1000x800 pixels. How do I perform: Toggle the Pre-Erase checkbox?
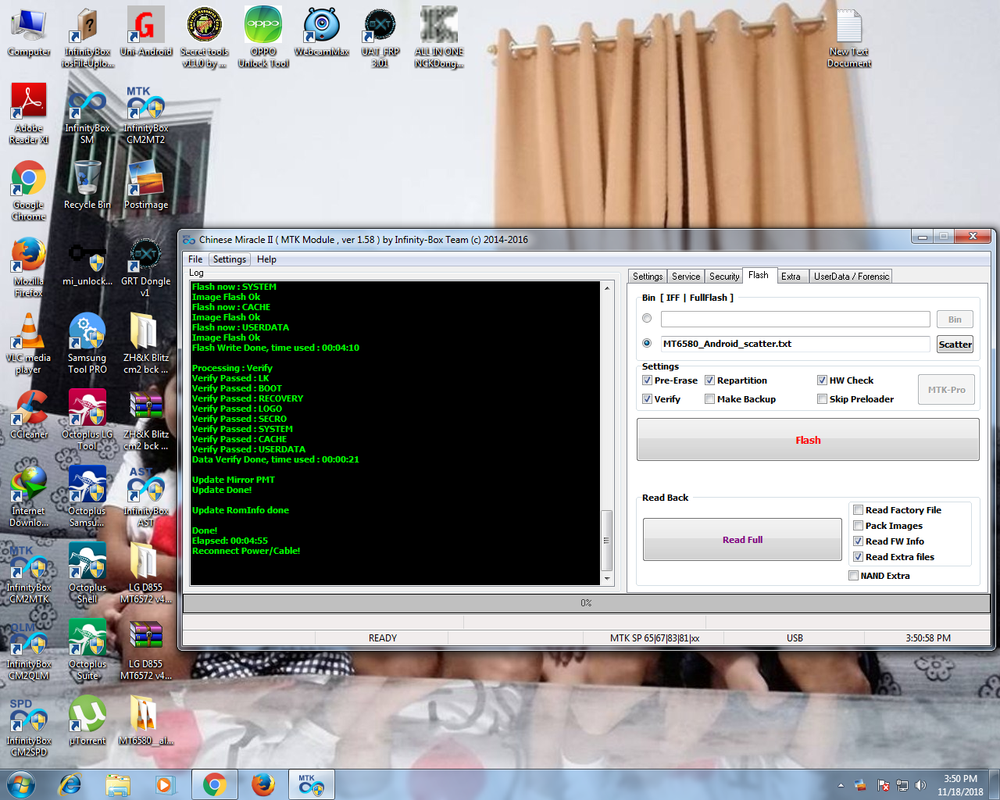coord(669,380)
